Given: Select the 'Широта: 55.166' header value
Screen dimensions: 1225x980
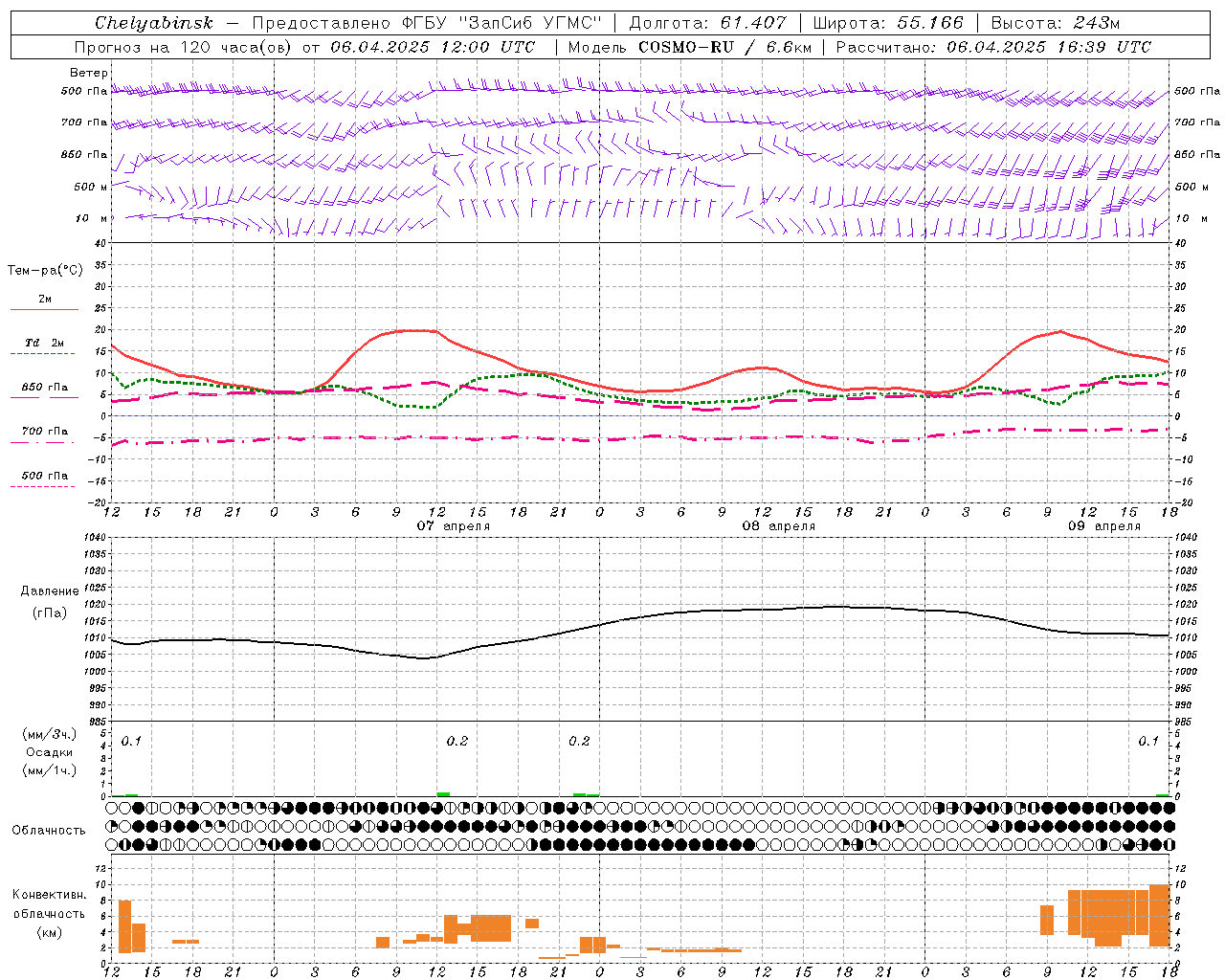Looking at the screenshot, I should coord(888,23).
